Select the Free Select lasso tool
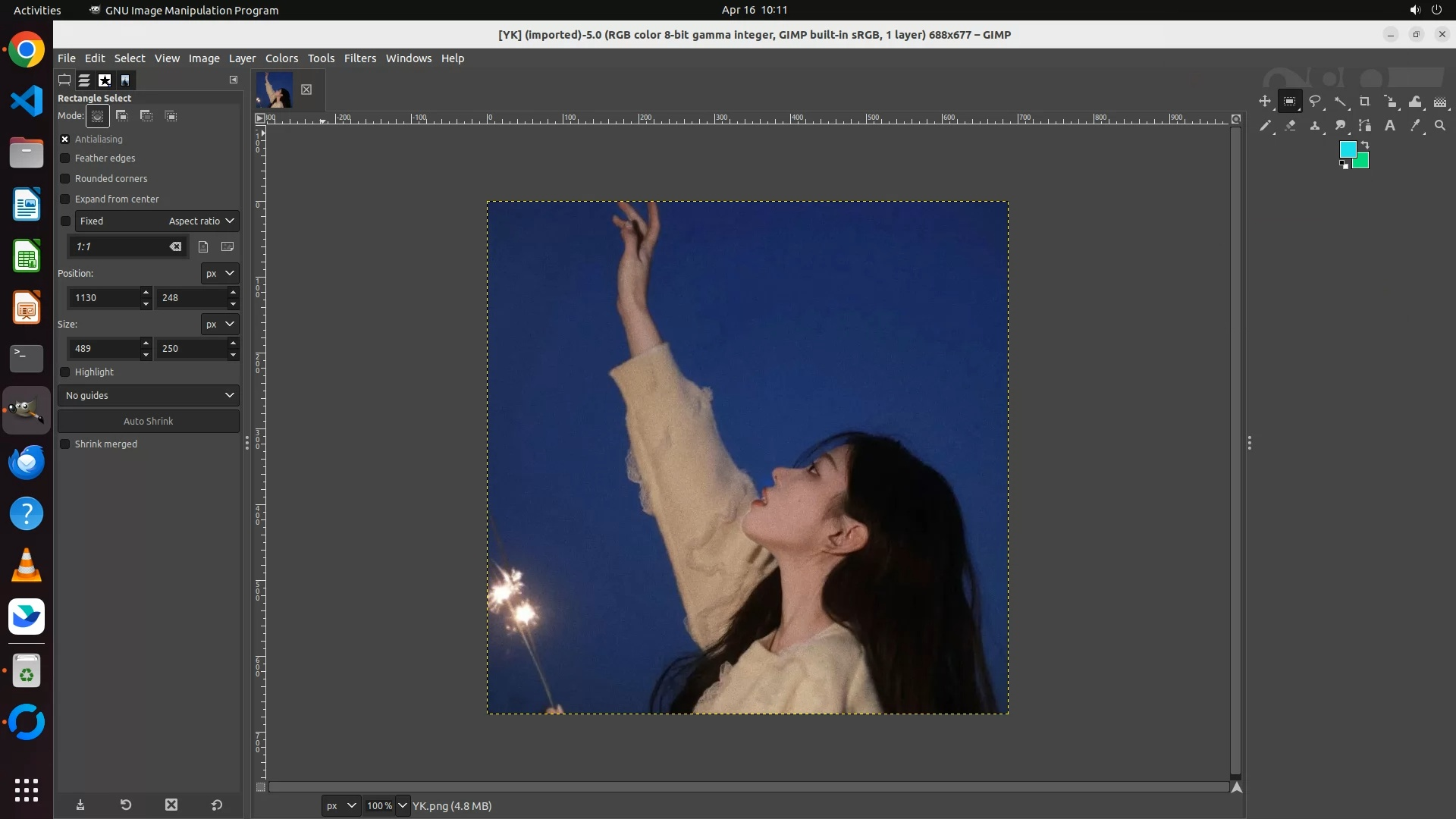This screenshot has width=1456, height=819. coord(1315,102)
